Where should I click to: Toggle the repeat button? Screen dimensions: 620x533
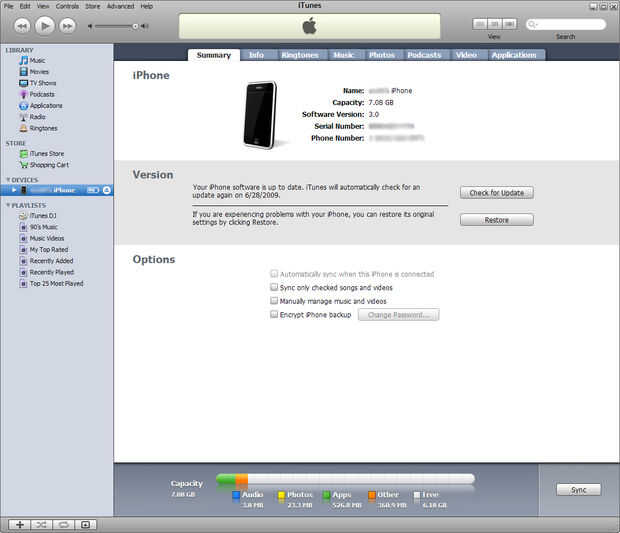[63, 525]
